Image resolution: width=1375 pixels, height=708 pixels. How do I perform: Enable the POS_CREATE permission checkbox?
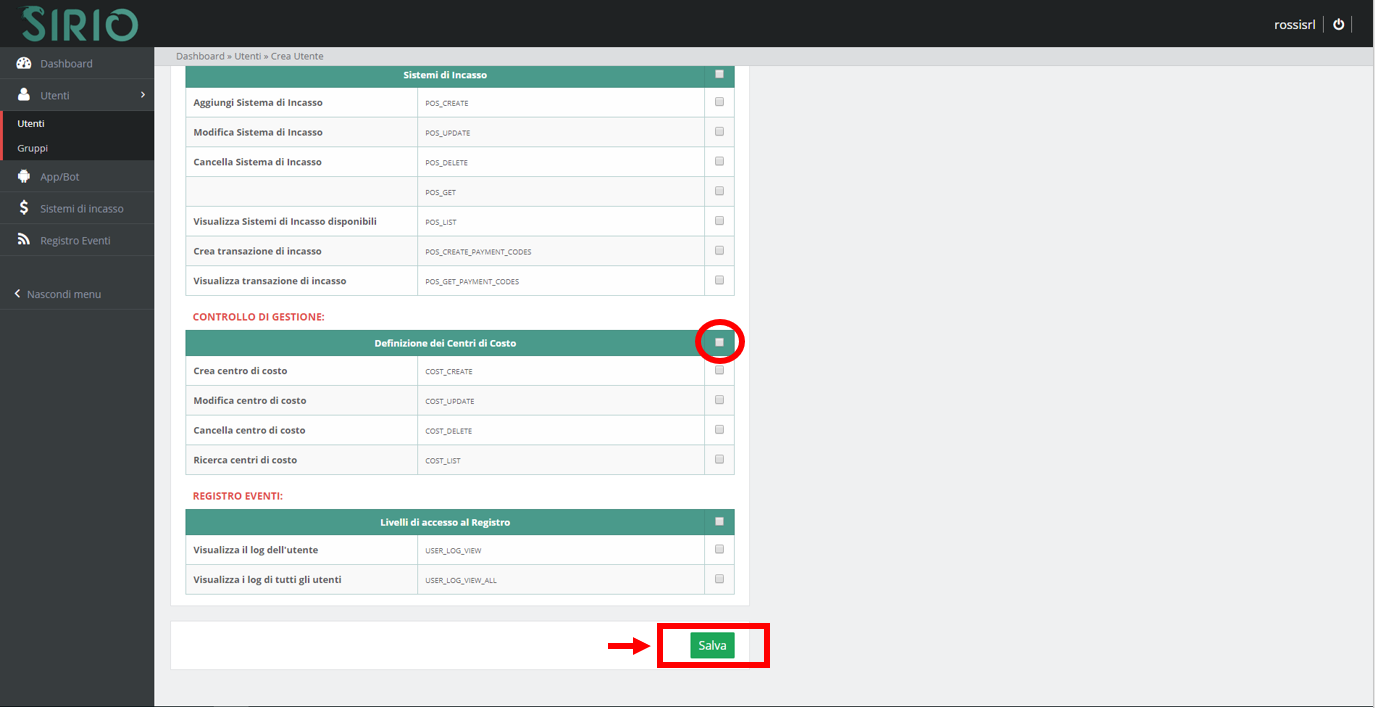coord(719,102)
